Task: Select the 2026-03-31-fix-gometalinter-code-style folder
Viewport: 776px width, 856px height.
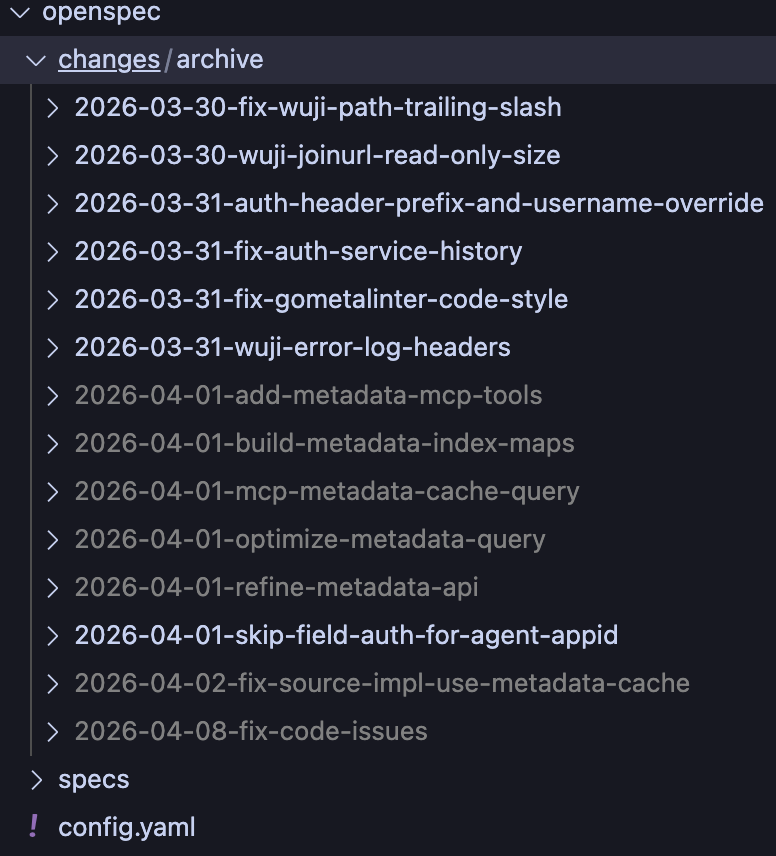Action: [x=321, y=300]
